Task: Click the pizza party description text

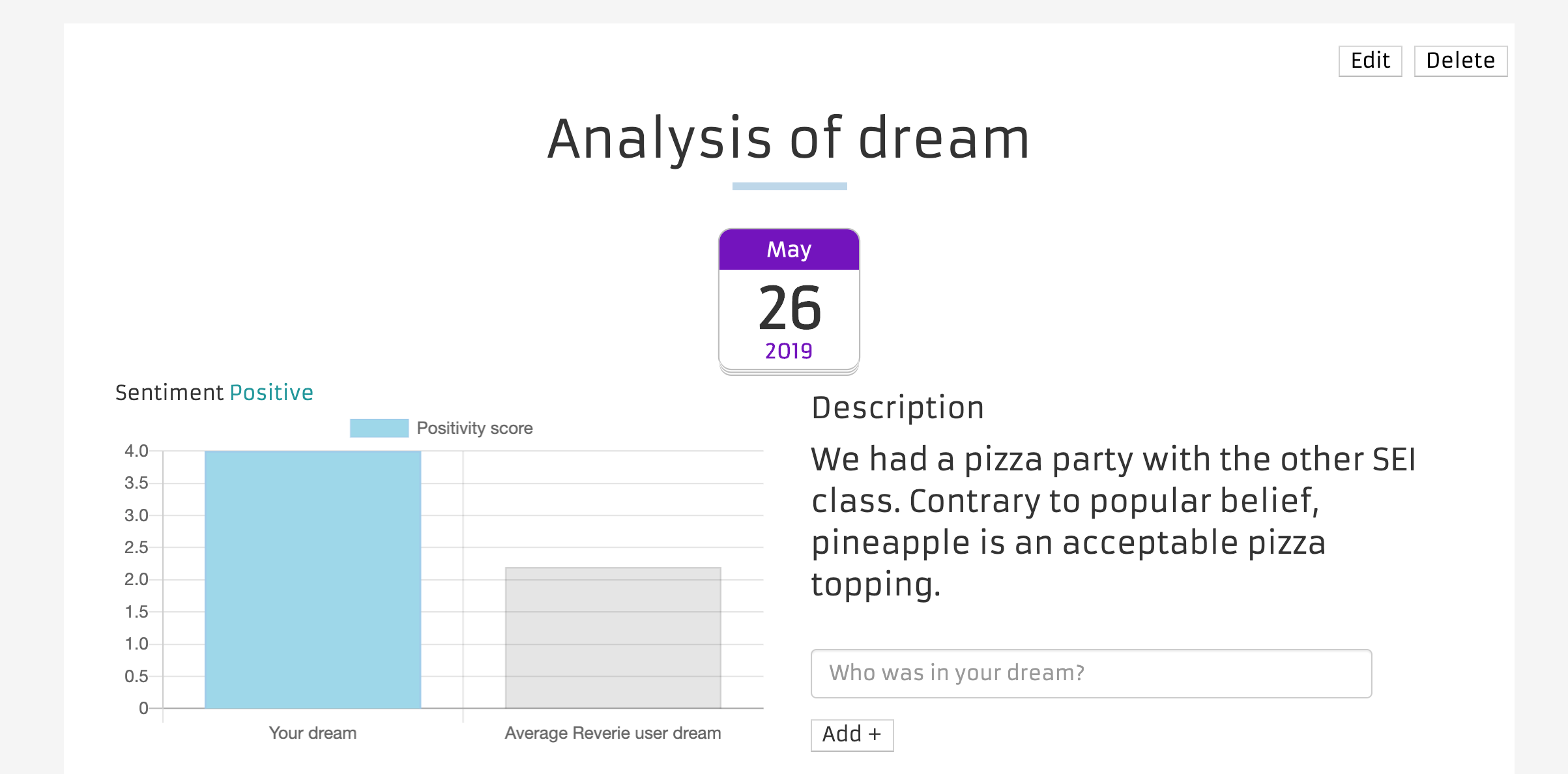Action: pos(1113,521)
